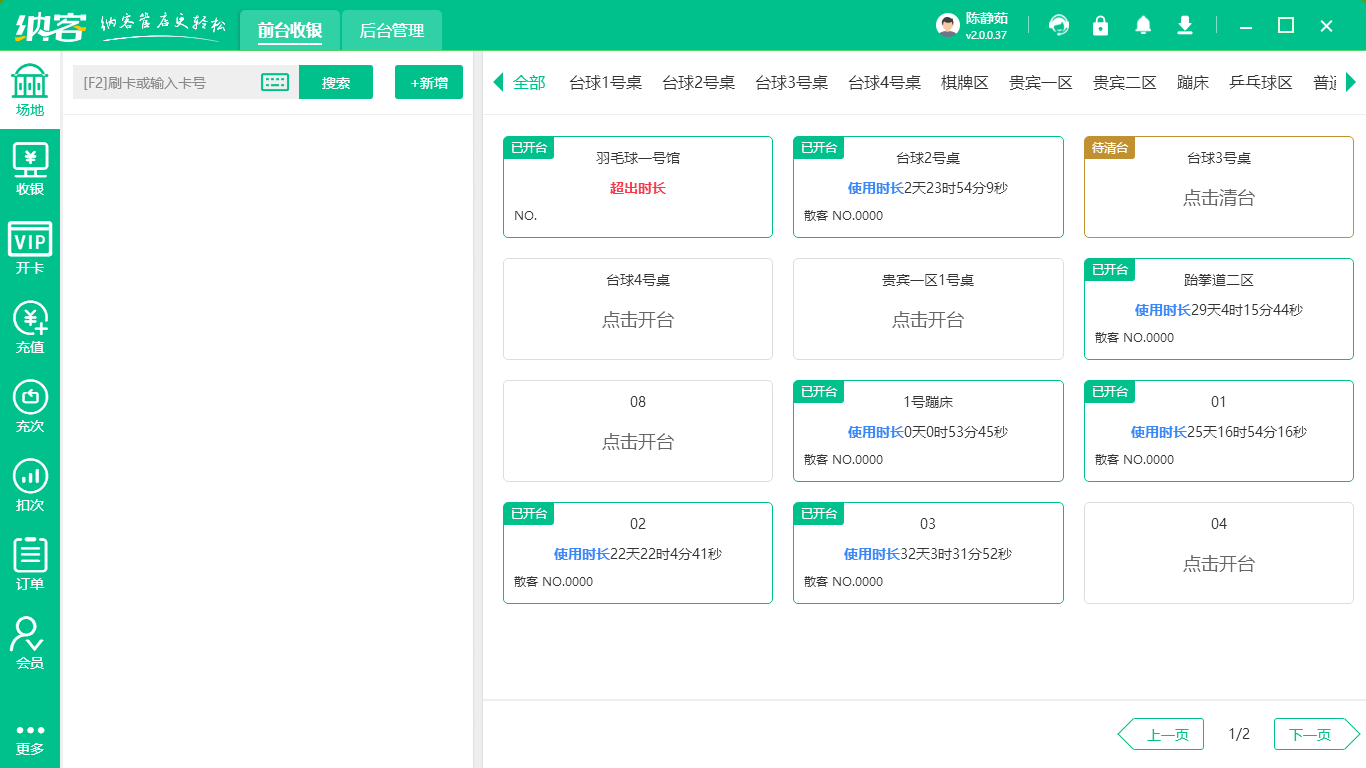Expand the 更多 more options icon
The height and width of the screenshot is (768, 1366).
click(x=30, y=740)
